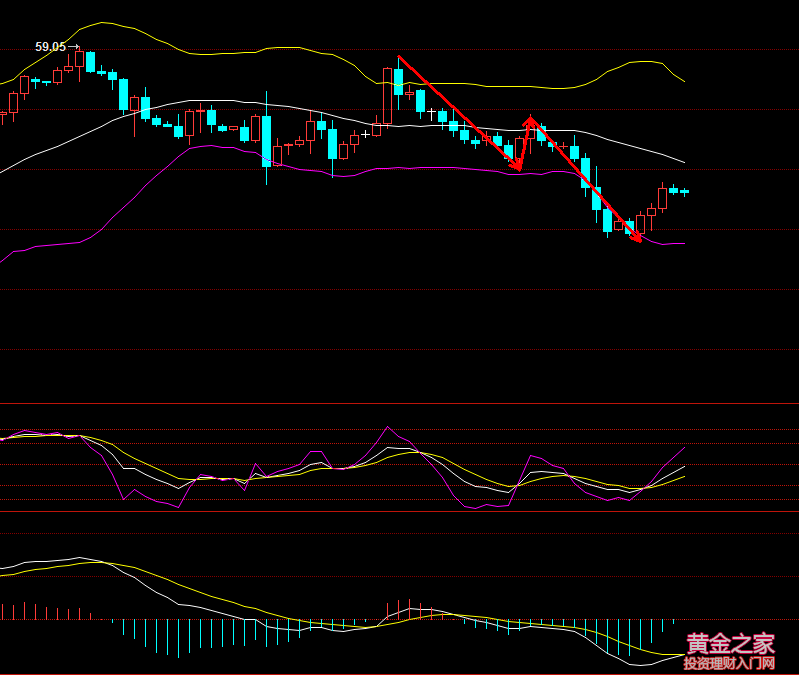Click the right end of the white middle band
The height and width of the screenshot is (675, 799).
tap(684, 162)
